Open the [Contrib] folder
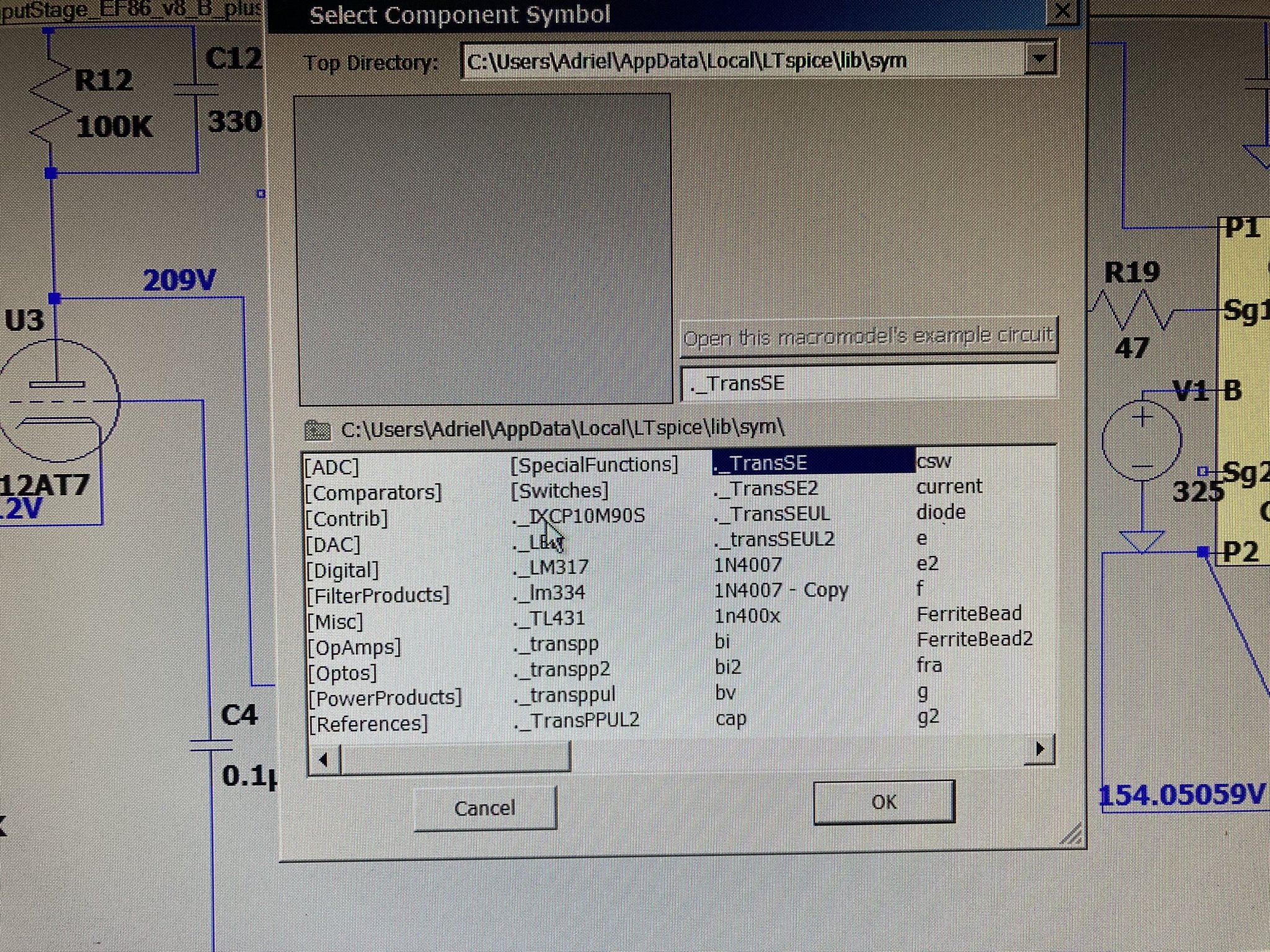Screen dimensions: 1270x952 point(347,518)
